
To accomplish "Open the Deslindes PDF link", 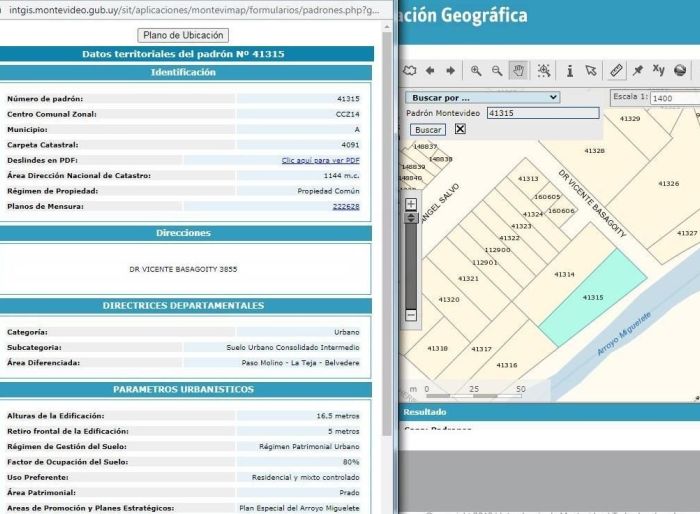I will 321,160.
